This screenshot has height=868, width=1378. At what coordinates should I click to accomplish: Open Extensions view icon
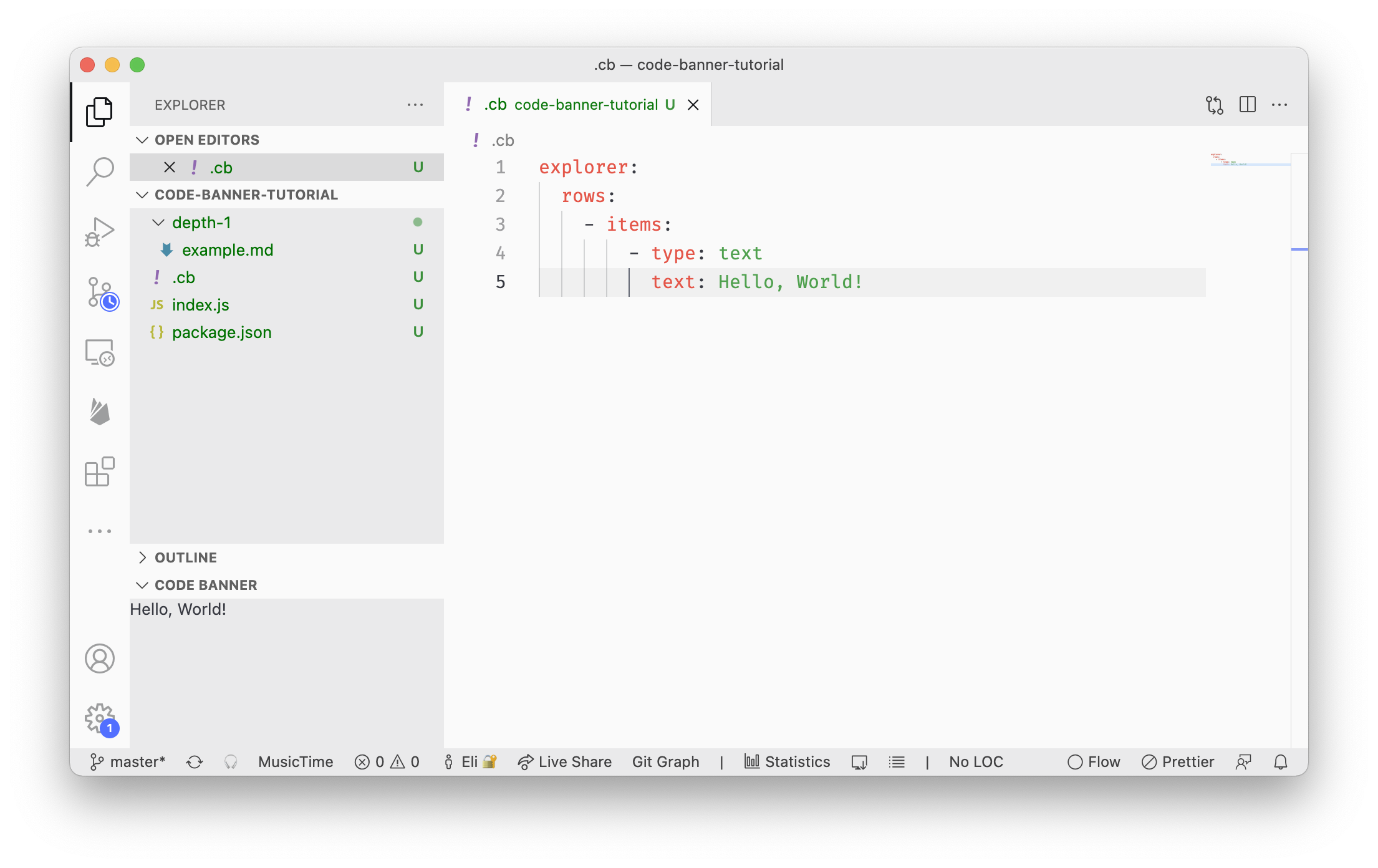100,471
